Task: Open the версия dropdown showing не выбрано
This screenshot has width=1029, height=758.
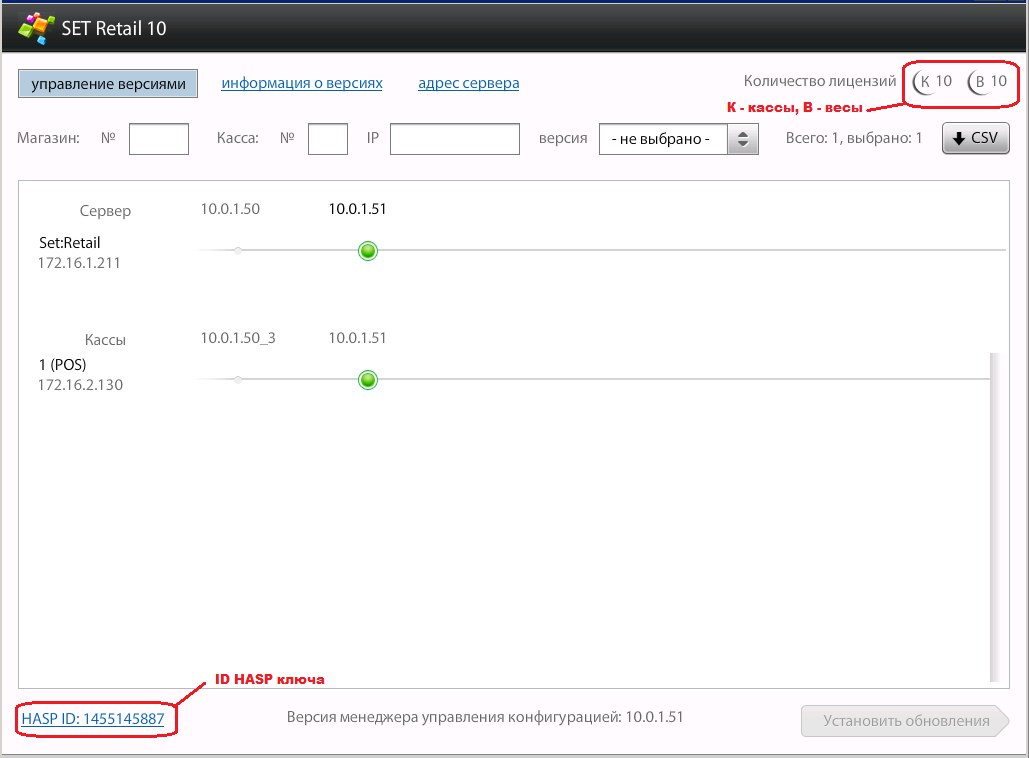Action: (679, 139)
